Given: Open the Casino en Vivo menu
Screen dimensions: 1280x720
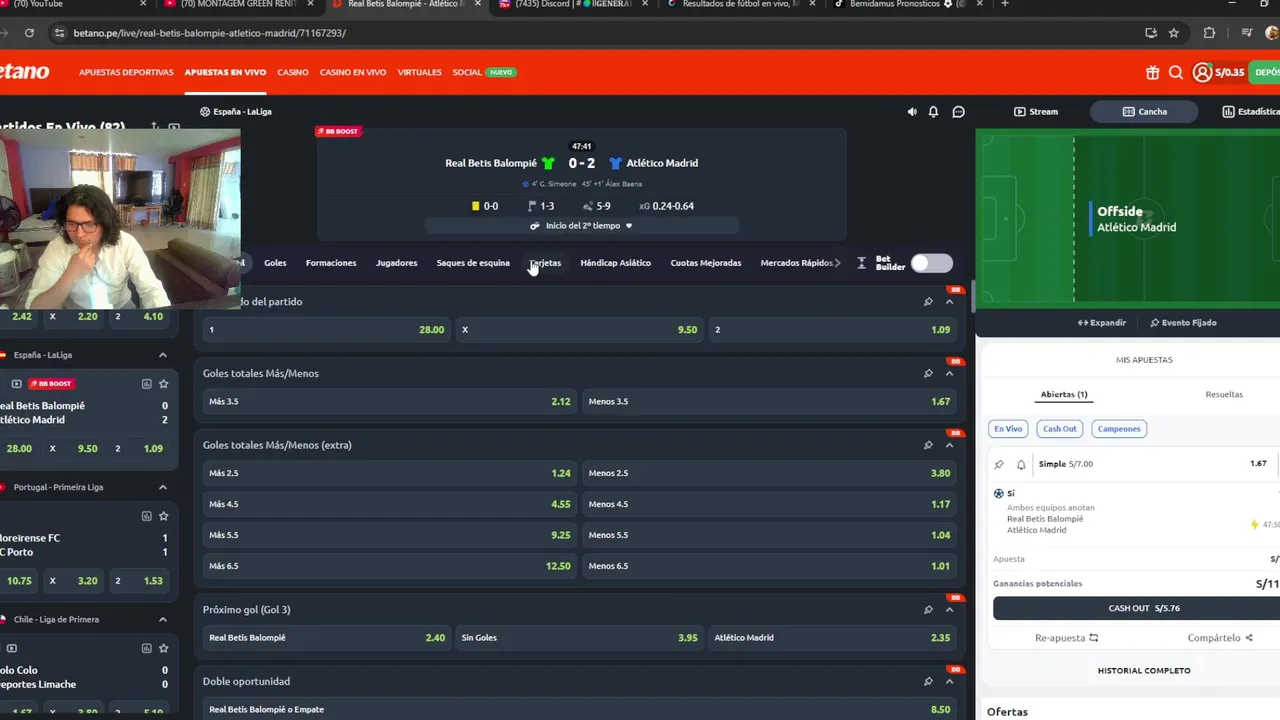Looking at the screenshot, I should pyautogui.click(x=353, y=72).
